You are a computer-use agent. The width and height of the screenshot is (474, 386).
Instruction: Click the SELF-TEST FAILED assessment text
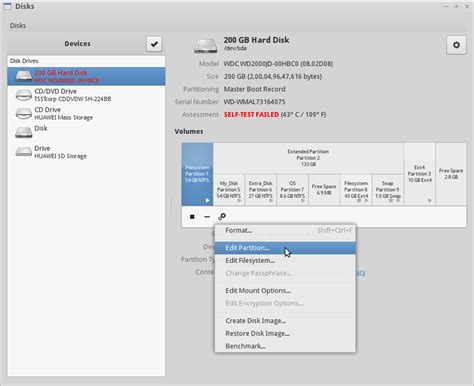[x=251, y=115]
